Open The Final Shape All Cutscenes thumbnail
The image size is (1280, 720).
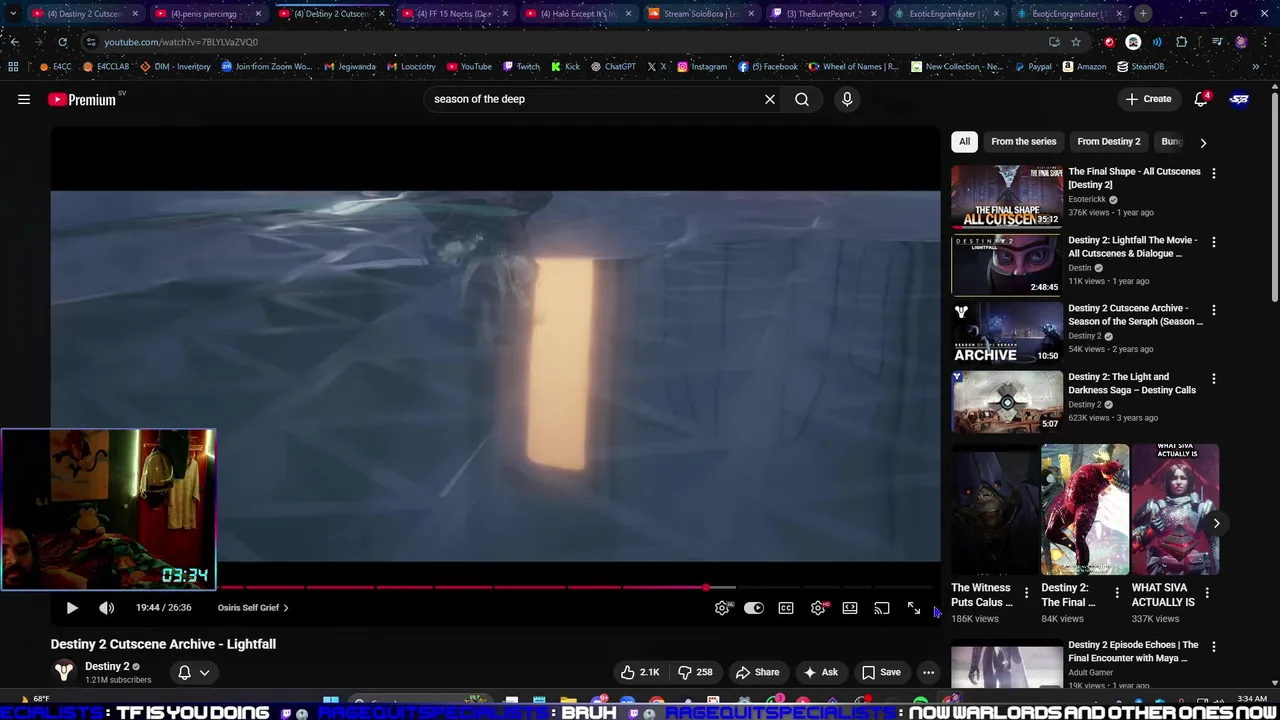click(1007, 197)
